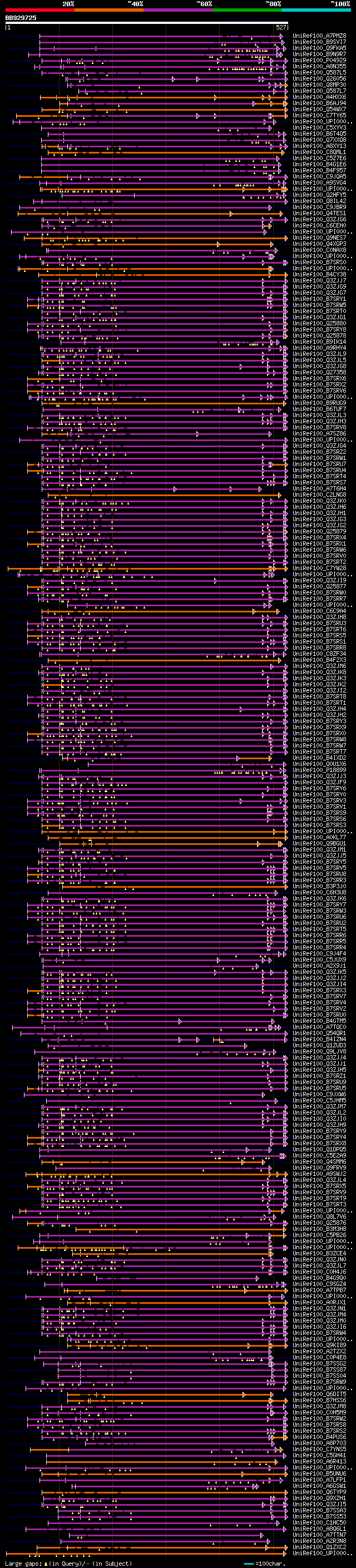Click the cyan ~100% identity legend segment
The height and width of the screenshot is (1568, 356).
[x=316, y=10]
